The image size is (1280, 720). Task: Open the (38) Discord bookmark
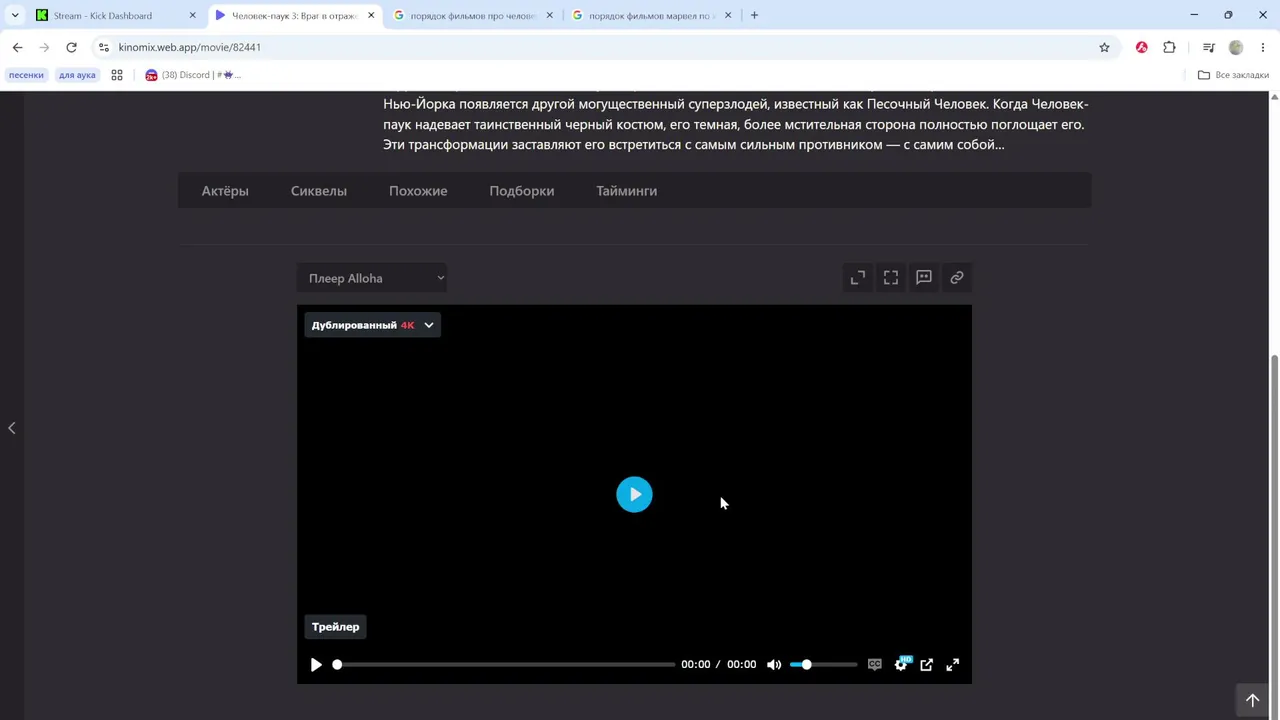pyautogui.click(x=193, y=75)
